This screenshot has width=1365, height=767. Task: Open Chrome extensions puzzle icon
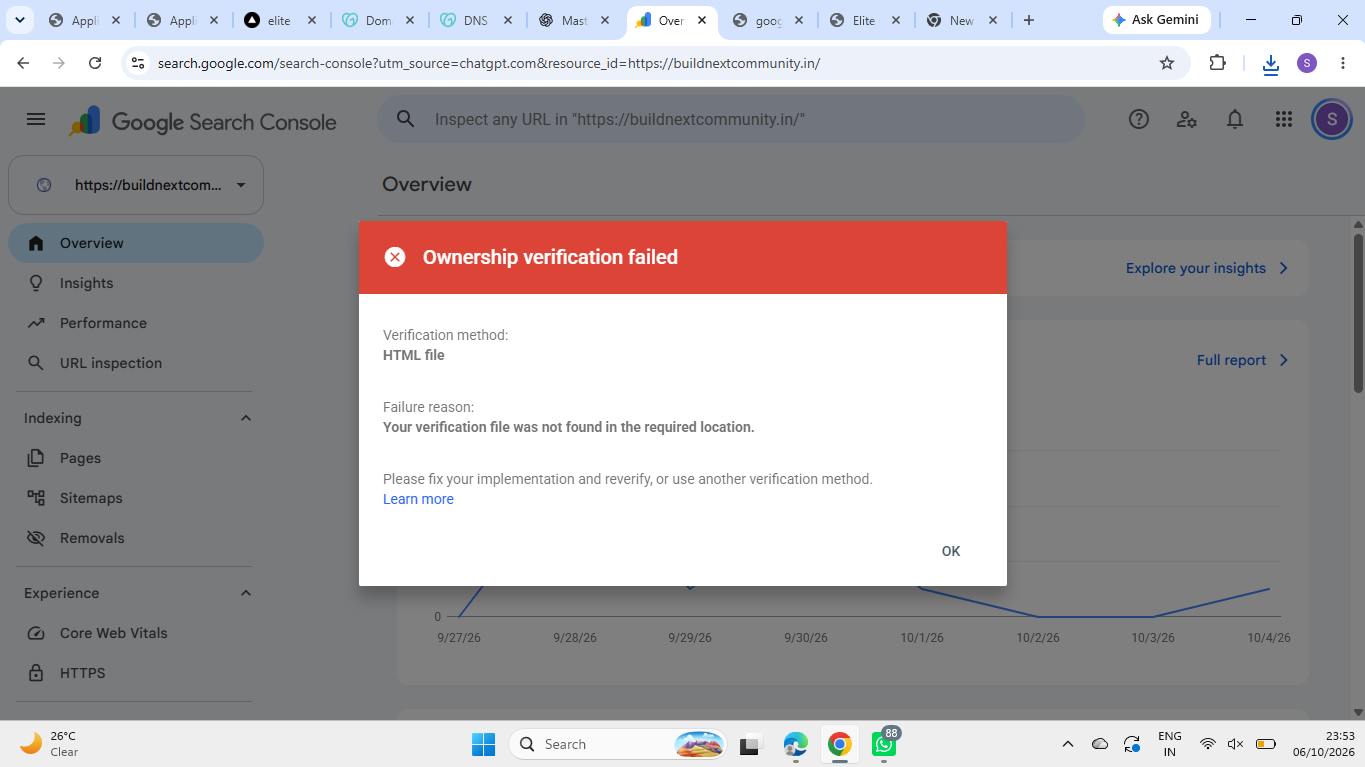[x=1217, y=63]
